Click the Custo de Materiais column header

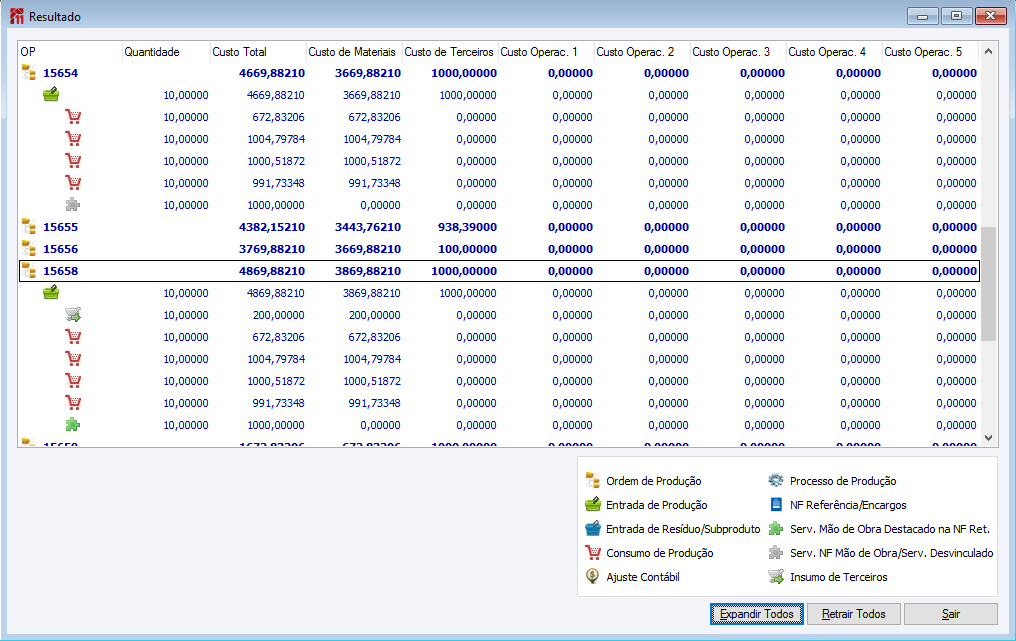click(x=354, y=52)
